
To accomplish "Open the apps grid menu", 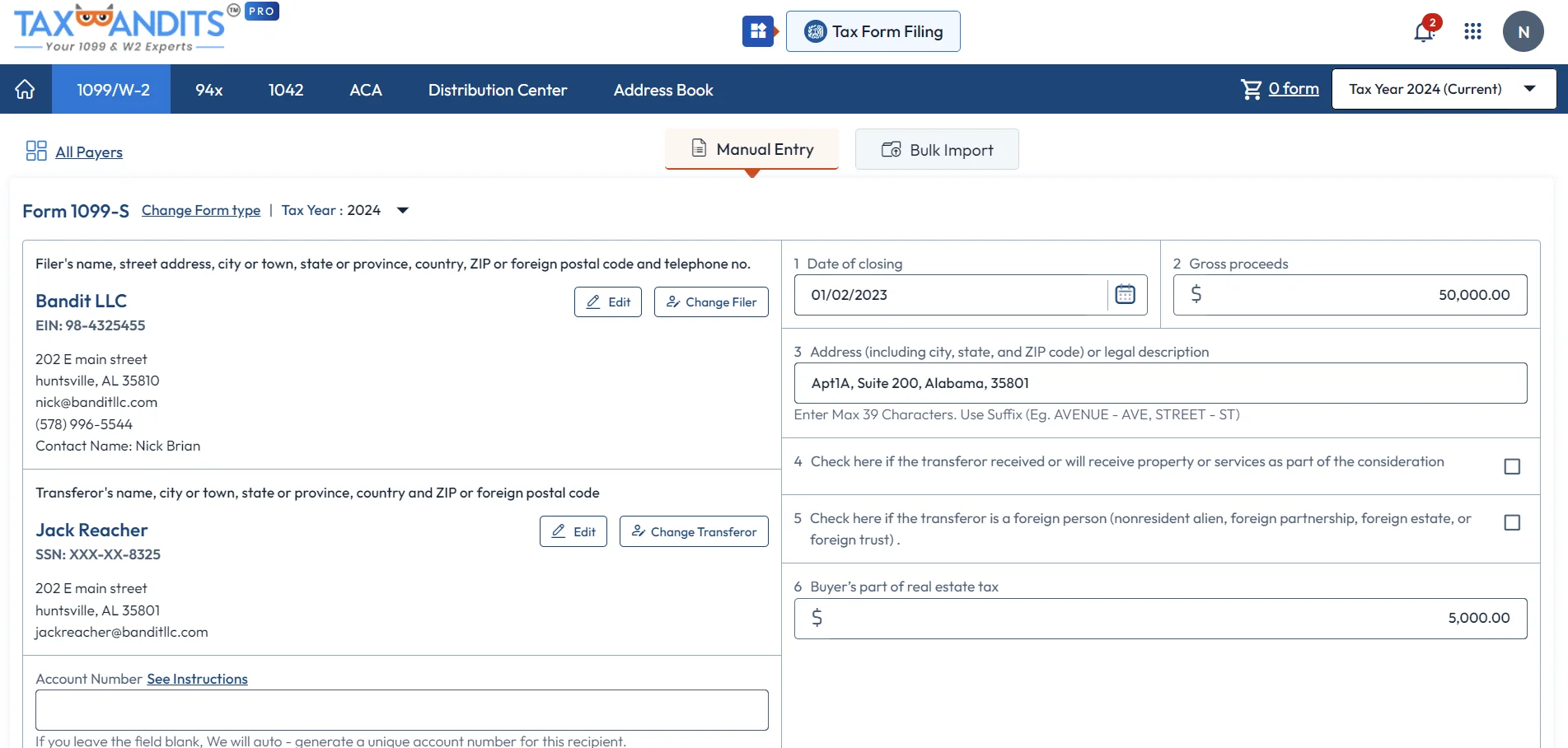I will tap(1472, 31).
